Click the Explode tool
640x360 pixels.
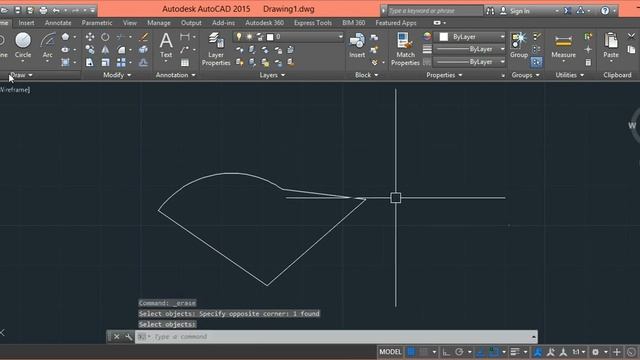pos(144,50)
